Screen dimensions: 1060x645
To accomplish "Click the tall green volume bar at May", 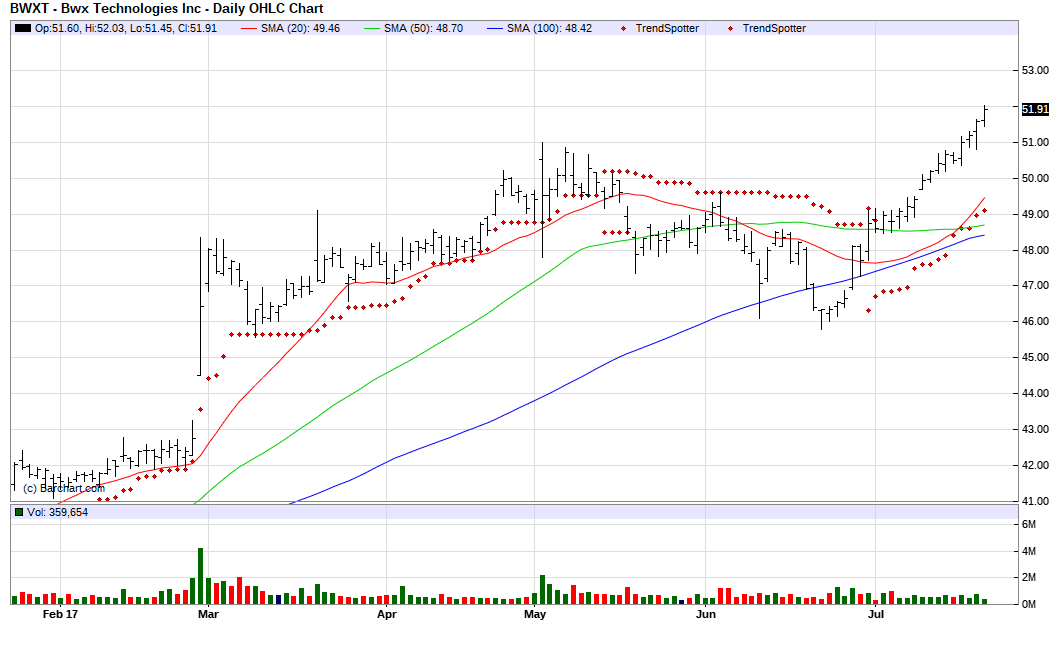I will (542, 590).
